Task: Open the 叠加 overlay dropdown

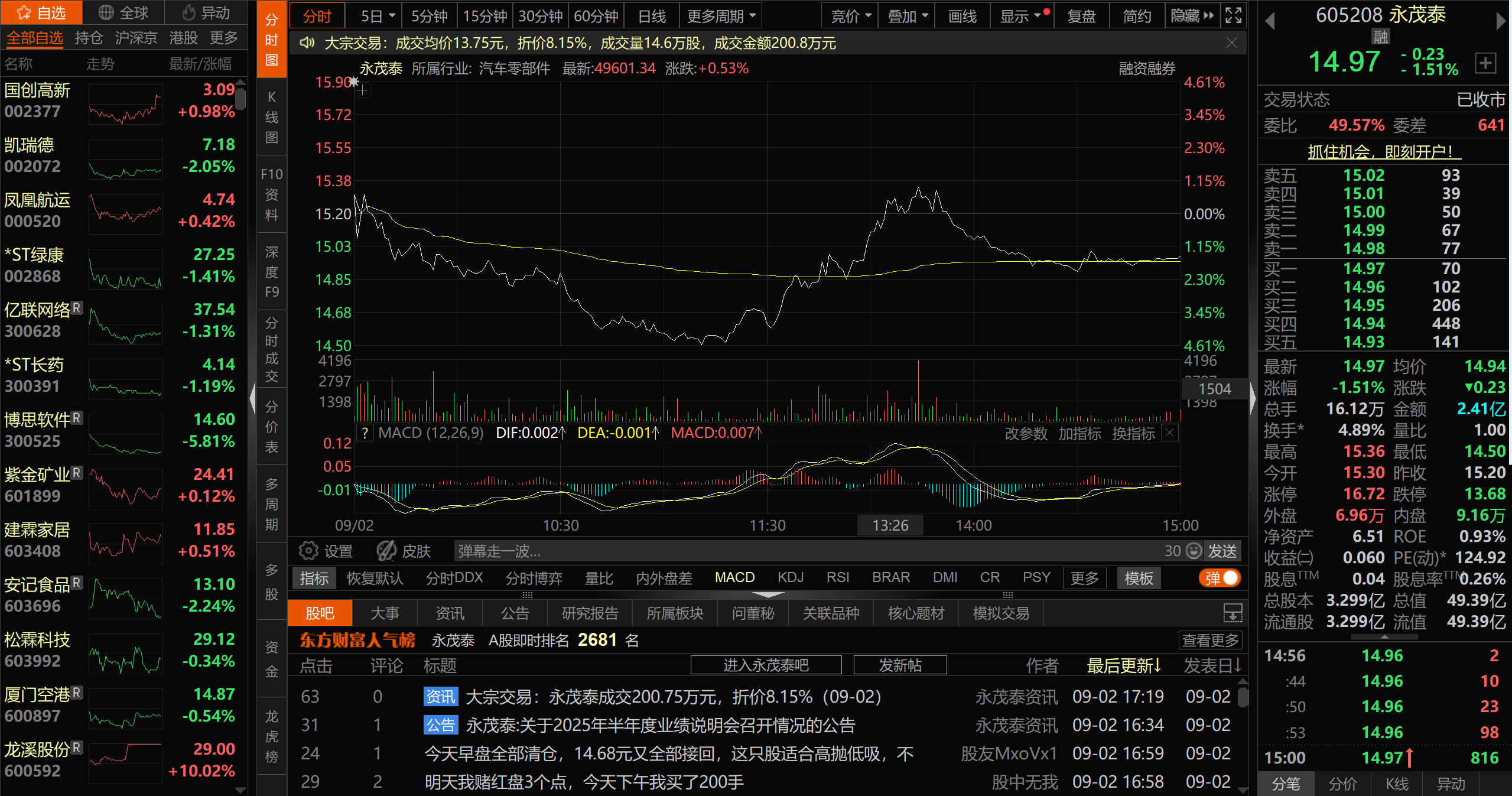Action: (x=907, y=16)
